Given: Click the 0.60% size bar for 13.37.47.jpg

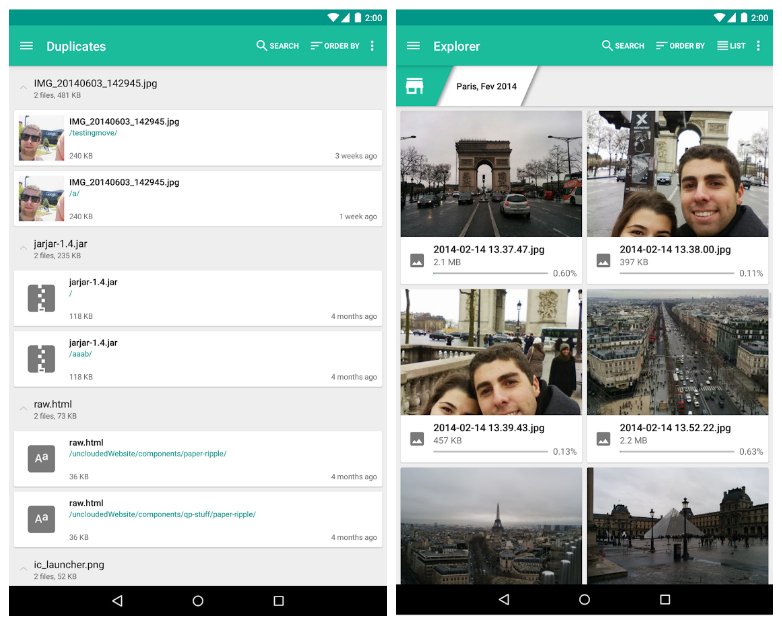Looking at the screenshot, I should point(490,273).
